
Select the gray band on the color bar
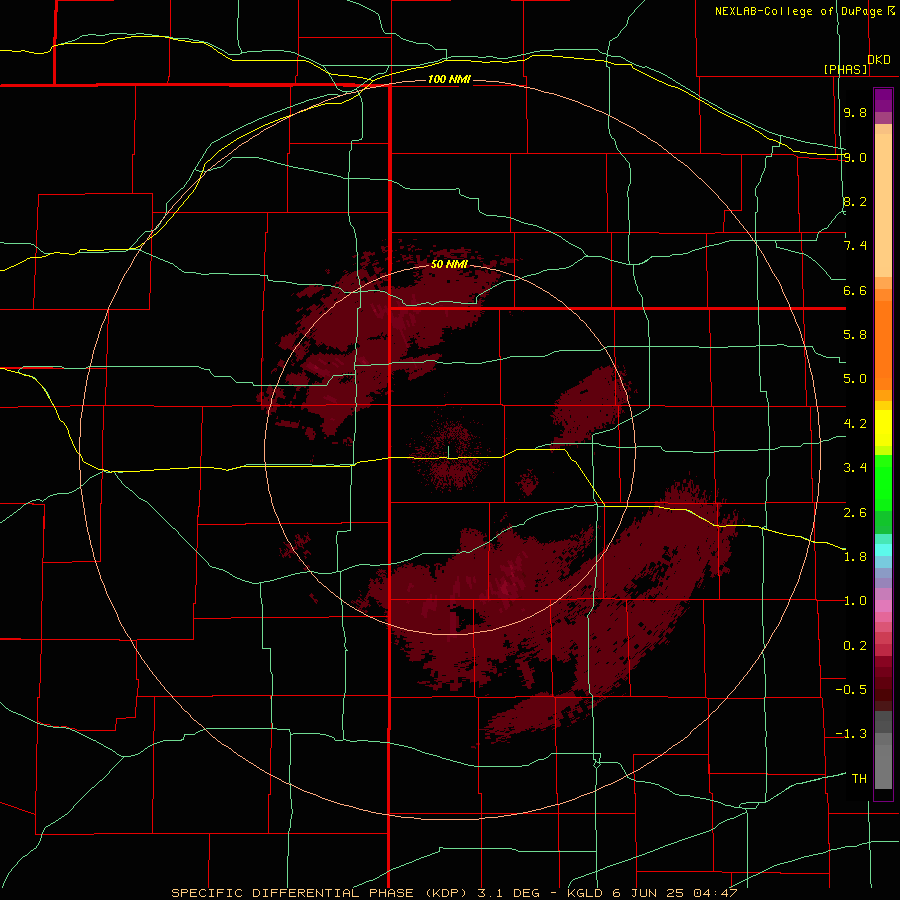click(x=883, y=750)
